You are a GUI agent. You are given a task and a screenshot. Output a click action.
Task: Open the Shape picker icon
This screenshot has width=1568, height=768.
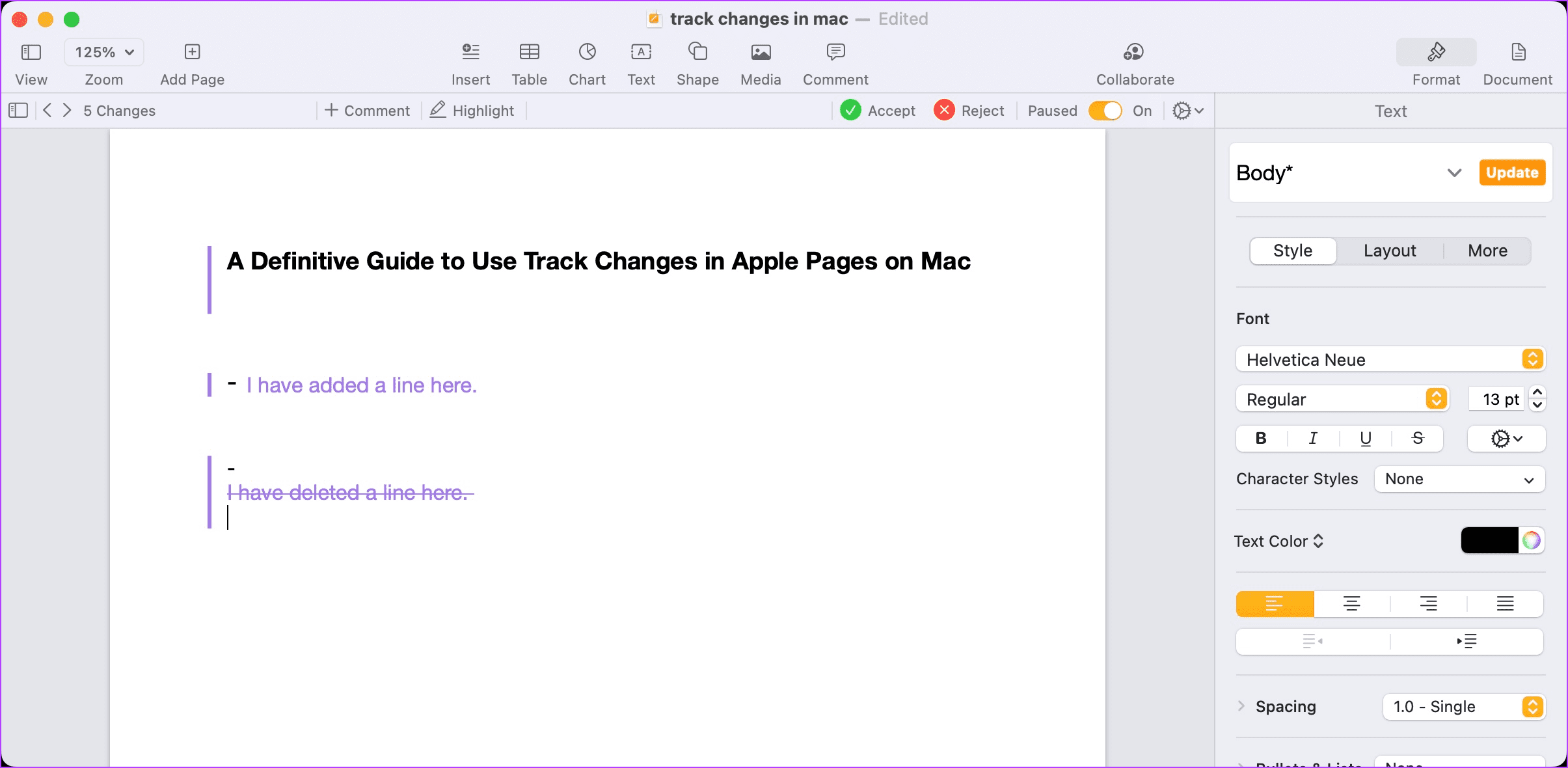click(697, 51)
